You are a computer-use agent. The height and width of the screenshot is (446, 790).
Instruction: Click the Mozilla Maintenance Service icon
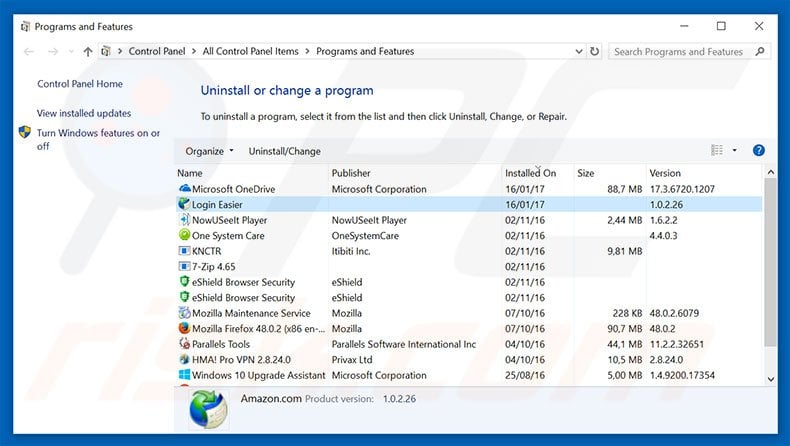click(x=184, y=312)
